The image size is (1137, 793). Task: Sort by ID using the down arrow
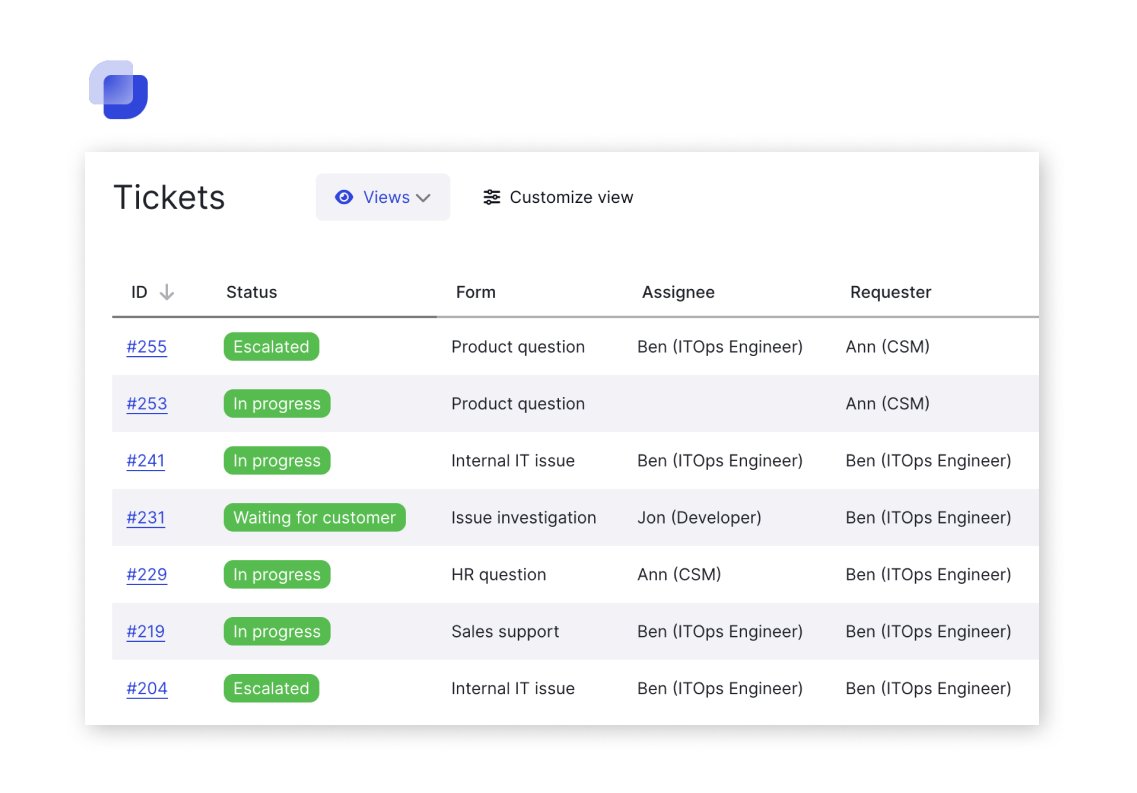click(x=167, y=292)
